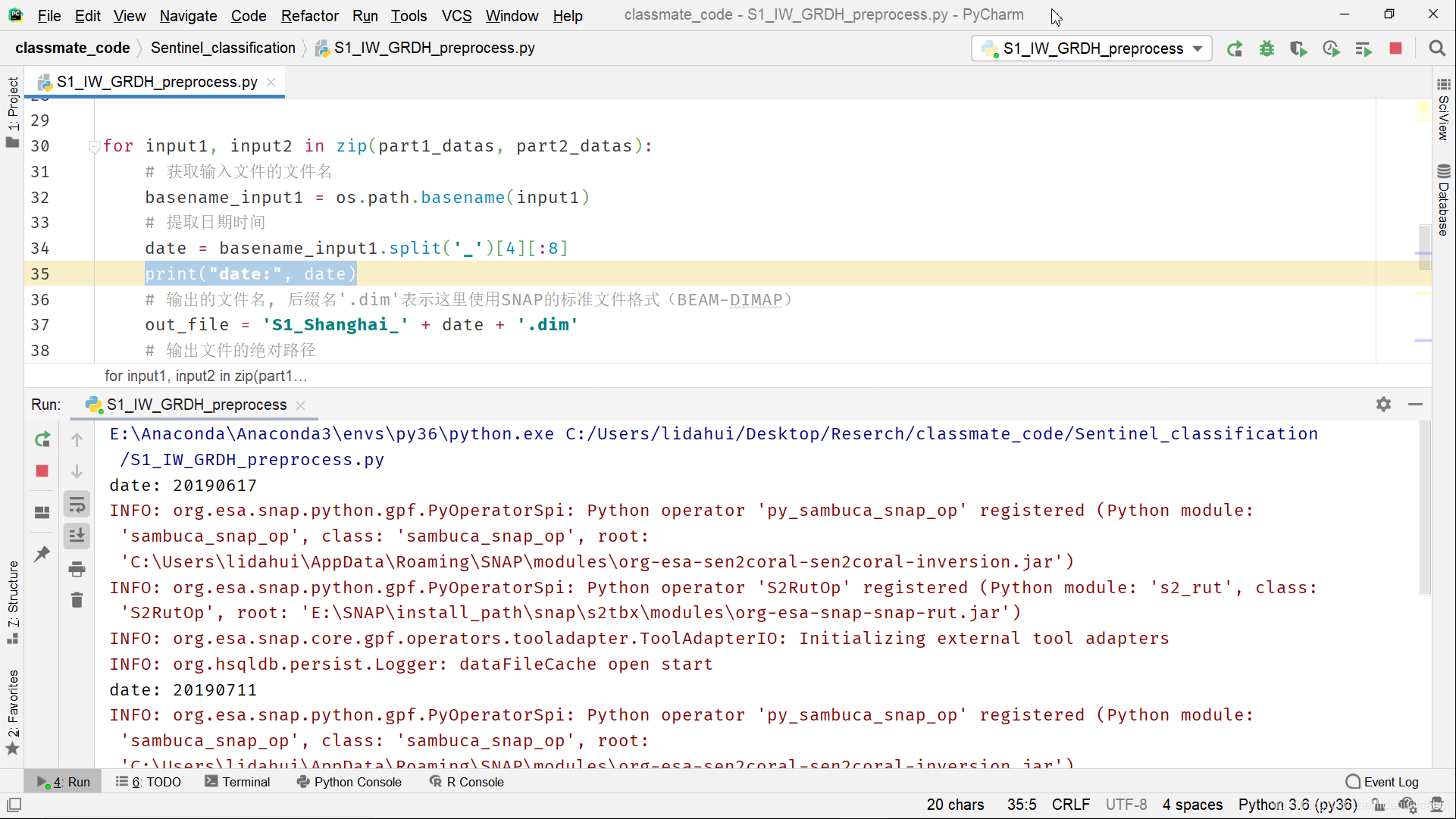The width and height of the screenshot is (1456, 819).
Task: Run with Coverage icon
Action: pos(1298,48)
